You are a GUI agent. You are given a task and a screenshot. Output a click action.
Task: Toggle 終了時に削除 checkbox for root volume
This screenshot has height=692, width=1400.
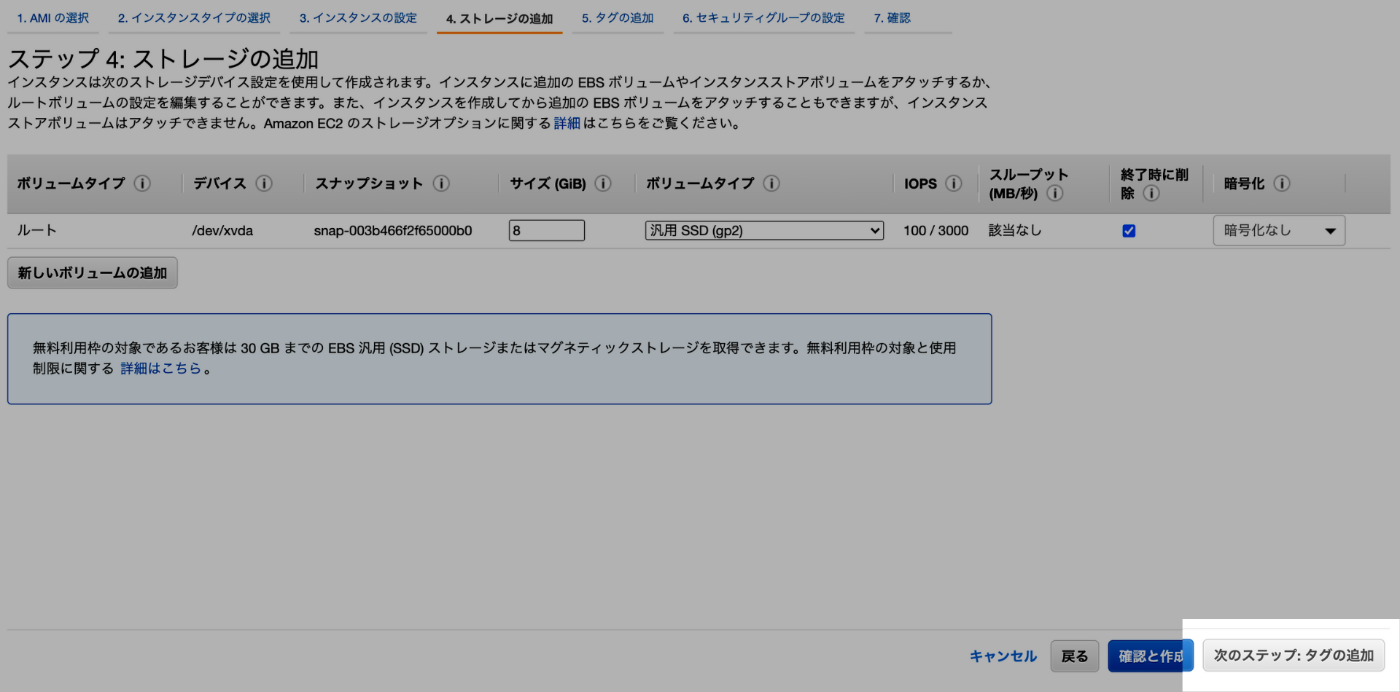(1129, 231)
